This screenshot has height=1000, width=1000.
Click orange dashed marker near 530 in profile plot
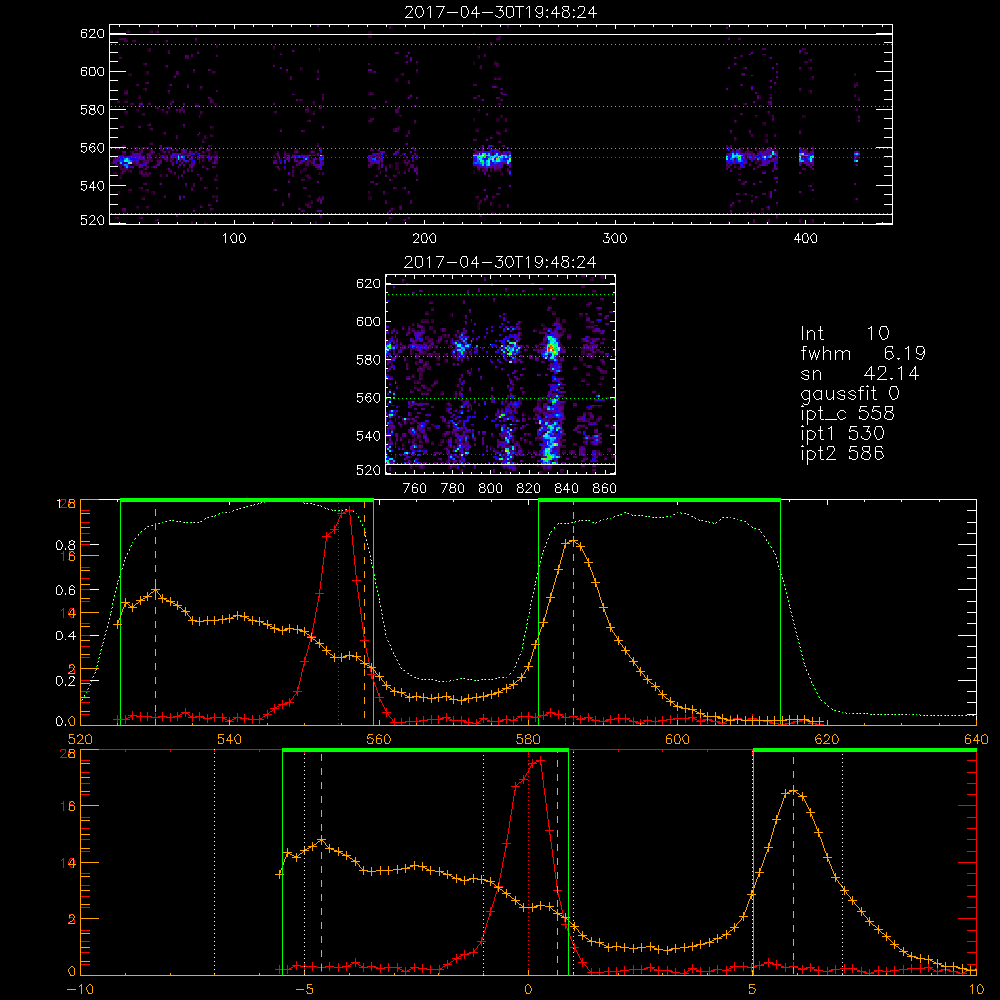click(155, 615)
